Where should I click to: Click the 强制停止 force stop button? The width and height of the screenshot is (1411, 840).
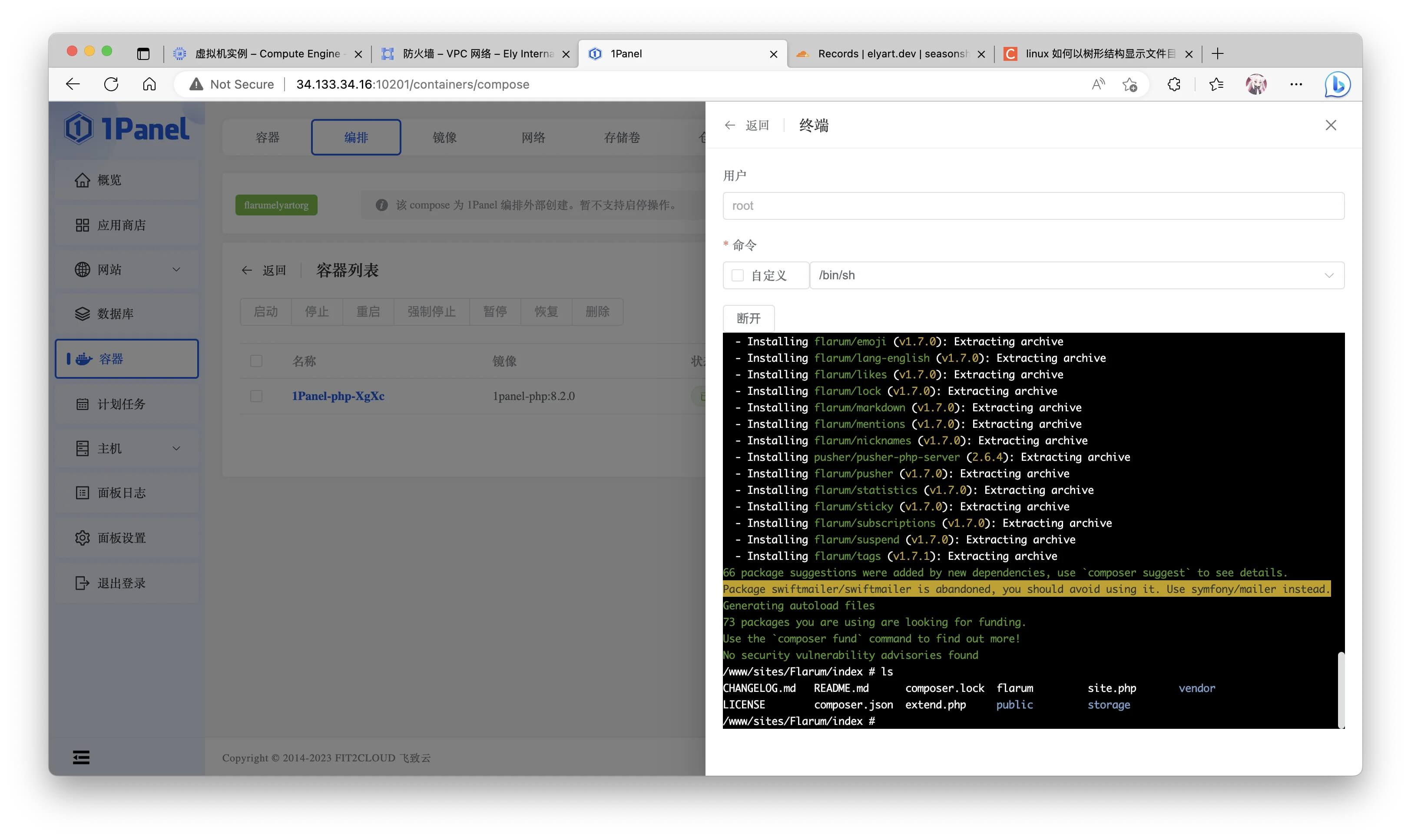[x=431, y=312]
